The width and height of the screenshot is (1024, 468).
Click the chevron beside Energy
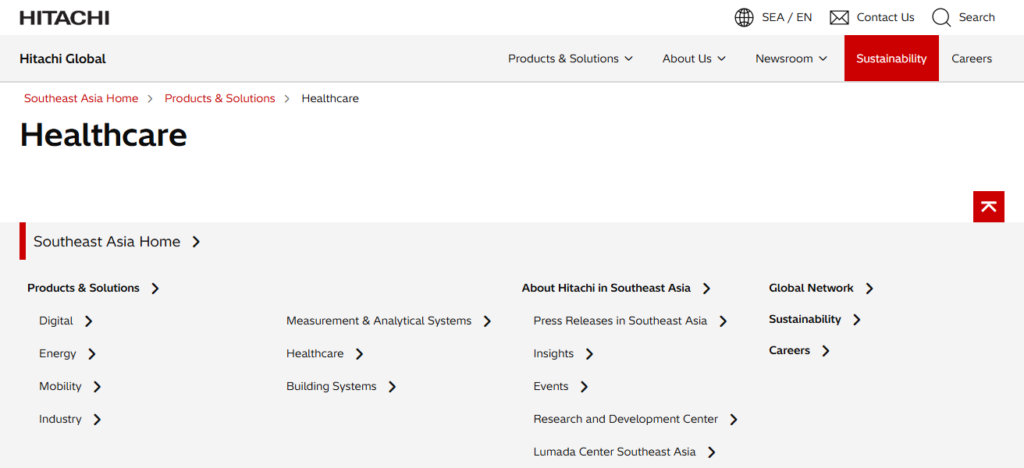[x=92, y=354]
